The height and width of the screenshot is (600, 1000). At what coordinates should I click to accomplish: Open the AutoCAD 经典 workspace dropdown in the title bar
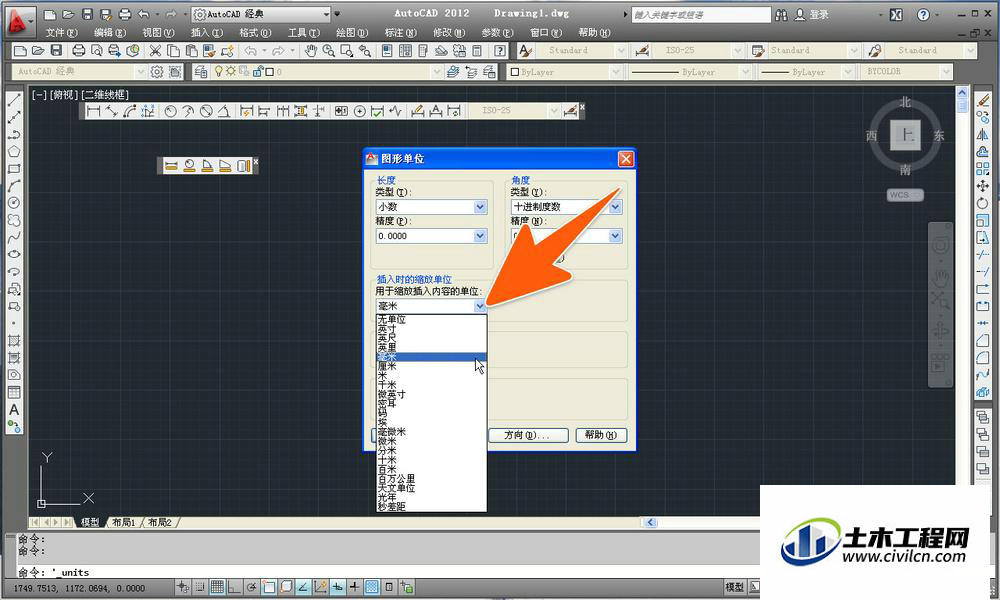click(x=326, y=14)
